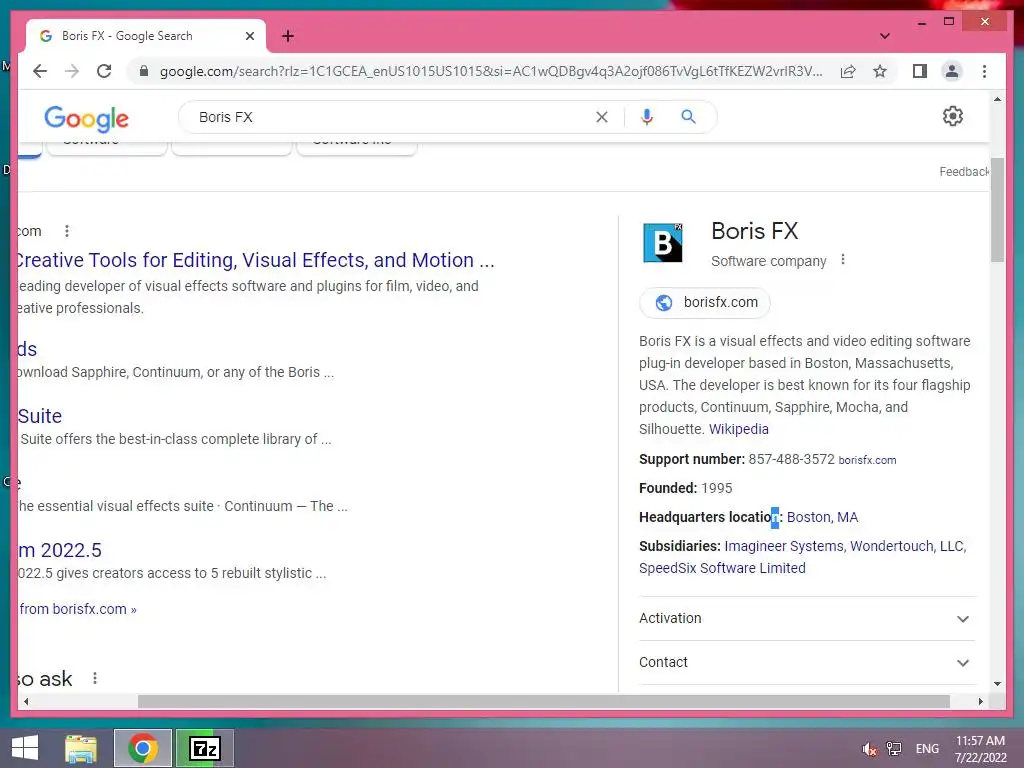Open the Suite sitelink
Viewport: 1024px width, 768px height.
[x=40, y=416]
